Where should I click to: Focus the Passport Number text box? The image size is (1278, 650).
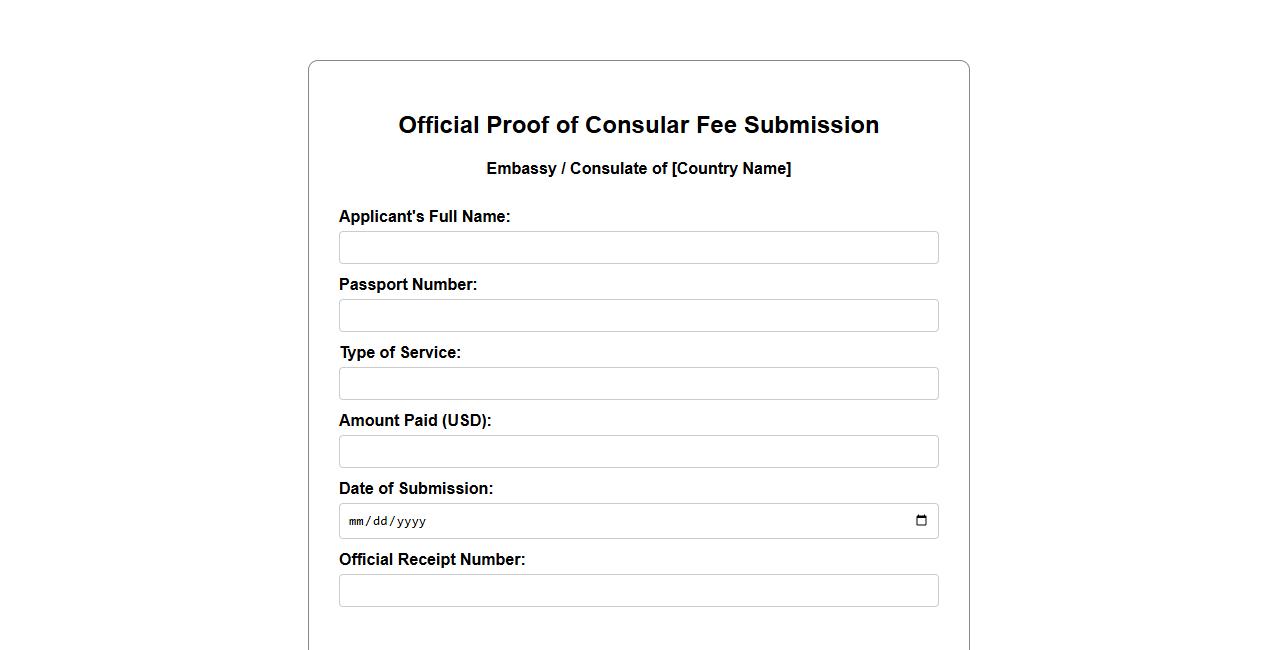[x=638, y=316]
